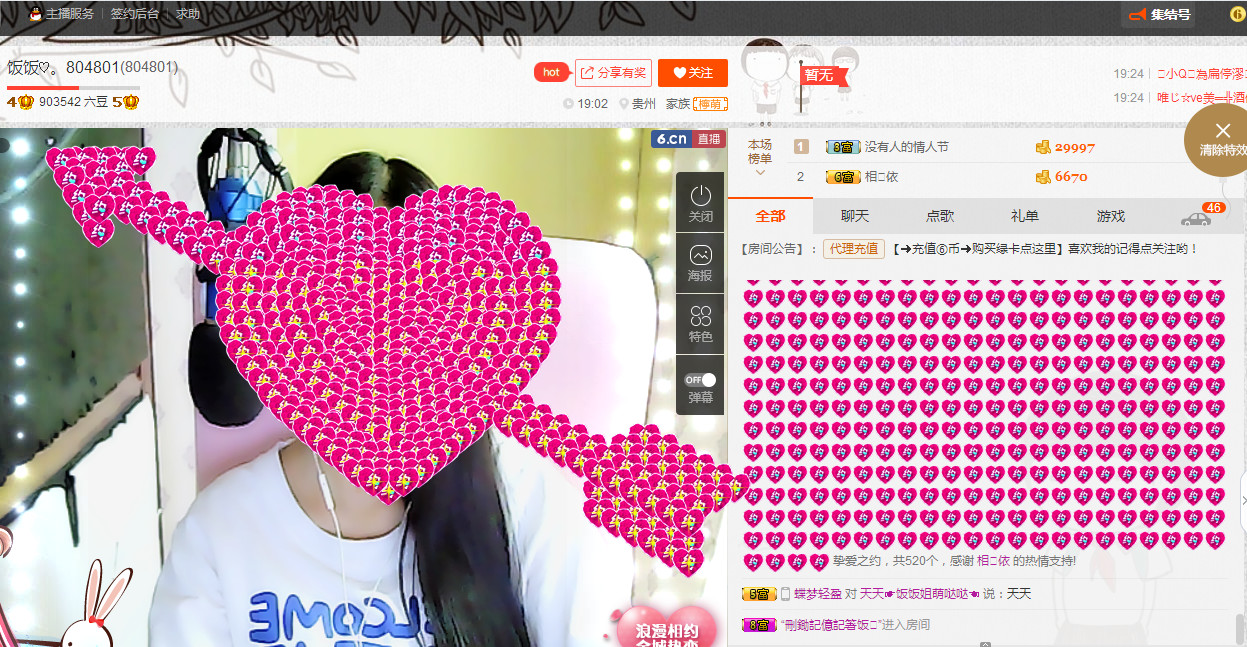Click the hot badge next to 分享有奖
Viewport: 1247px width, 647px height.
[551, 72]
